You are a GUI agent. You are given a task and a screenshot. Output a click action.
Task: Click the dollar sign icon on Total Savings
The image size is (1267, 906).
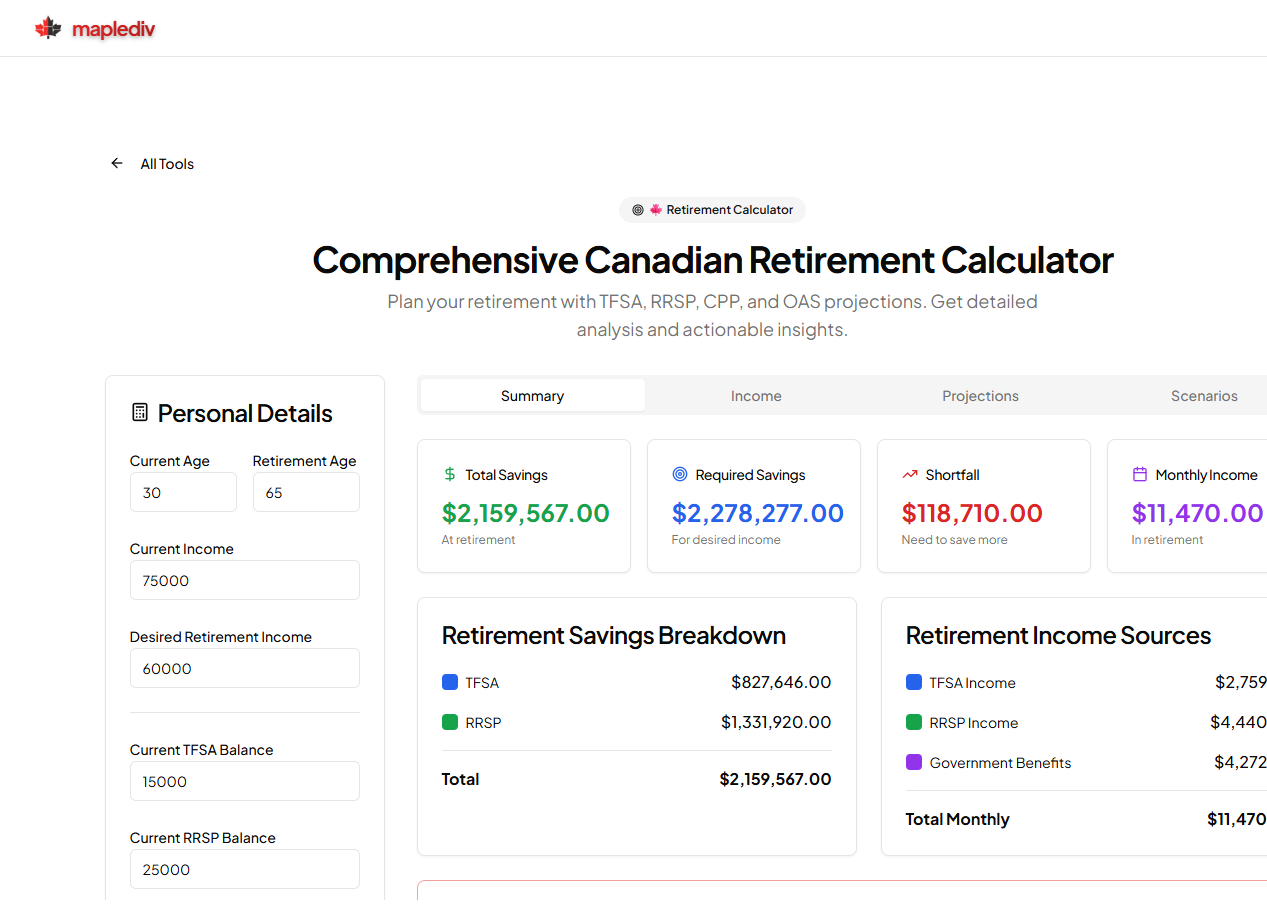pyautogui.click(x=450, y=474)
